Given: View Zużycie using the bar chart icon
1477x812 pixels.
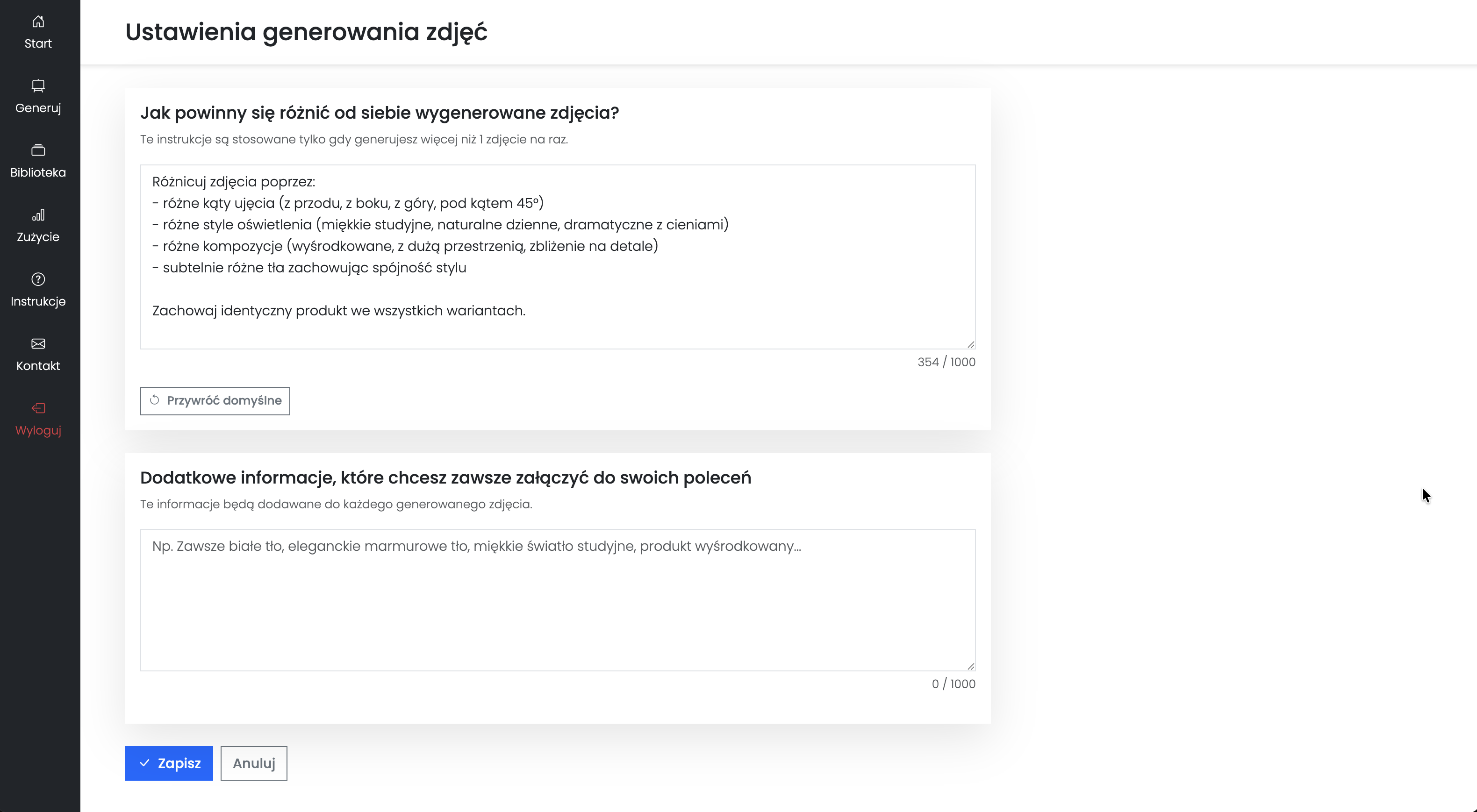Looking at the screenshot, I should click(38, 215).
